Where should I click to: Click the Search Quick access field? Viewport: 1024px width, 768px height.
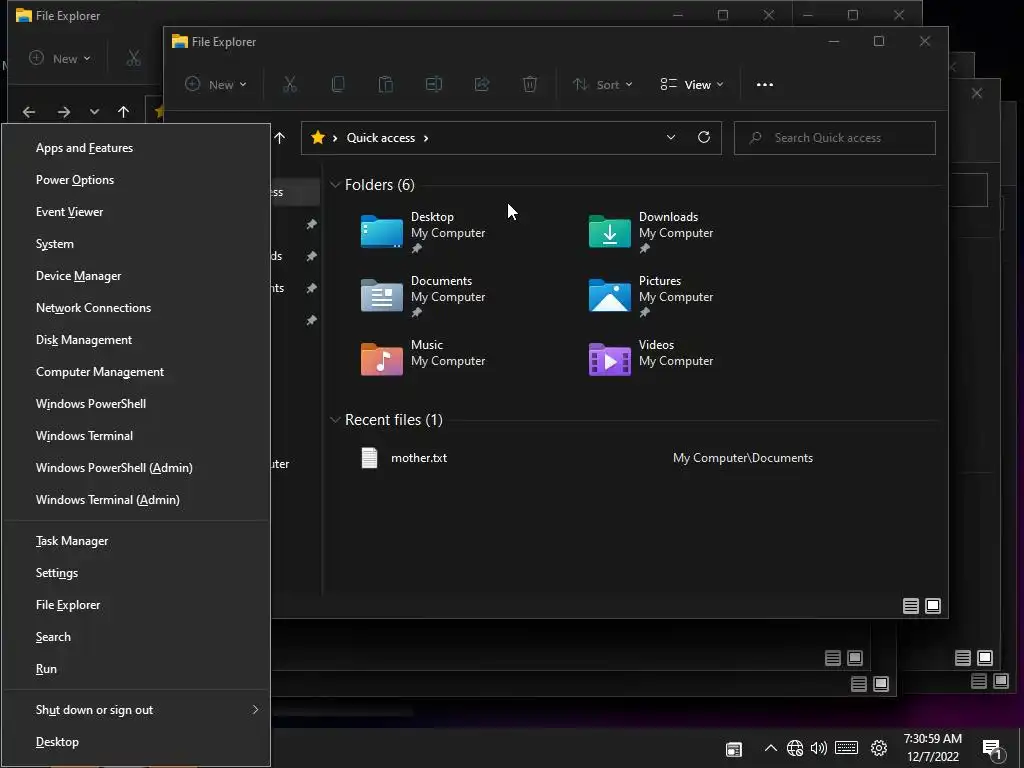835,138
